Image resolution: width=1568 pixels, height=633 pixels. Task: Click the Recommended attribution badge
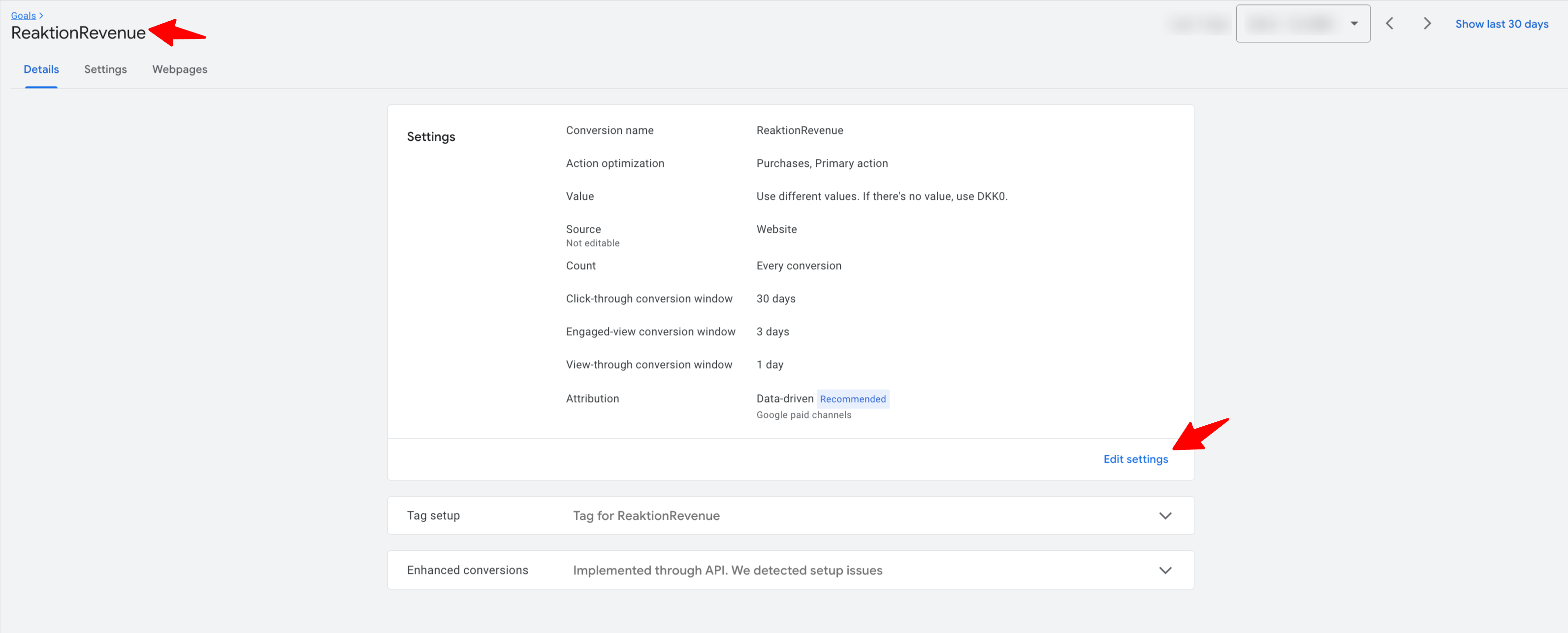(852, 399)
